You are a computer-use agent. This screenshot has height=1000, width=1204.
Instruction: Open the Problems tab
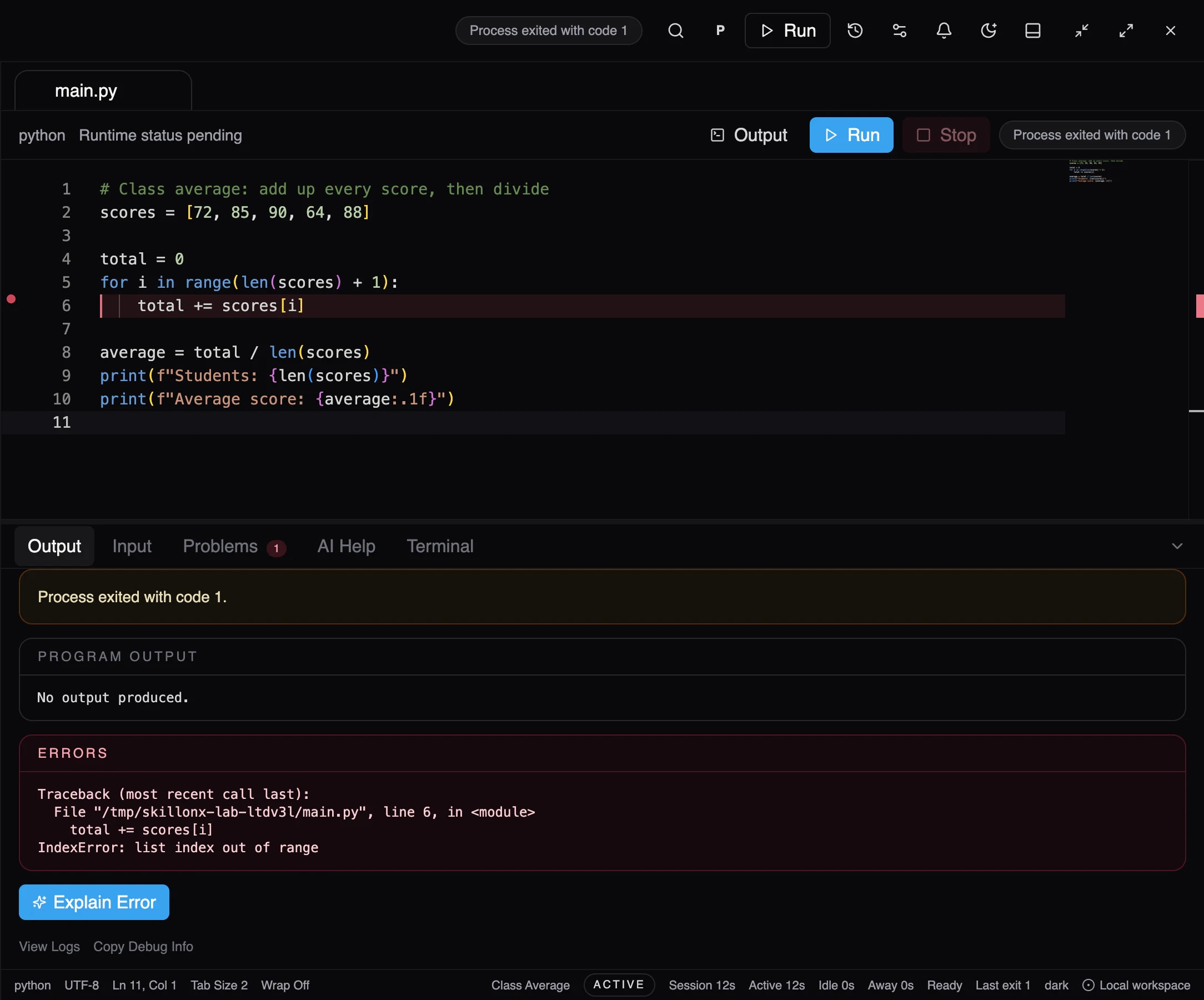click(234, 546)
